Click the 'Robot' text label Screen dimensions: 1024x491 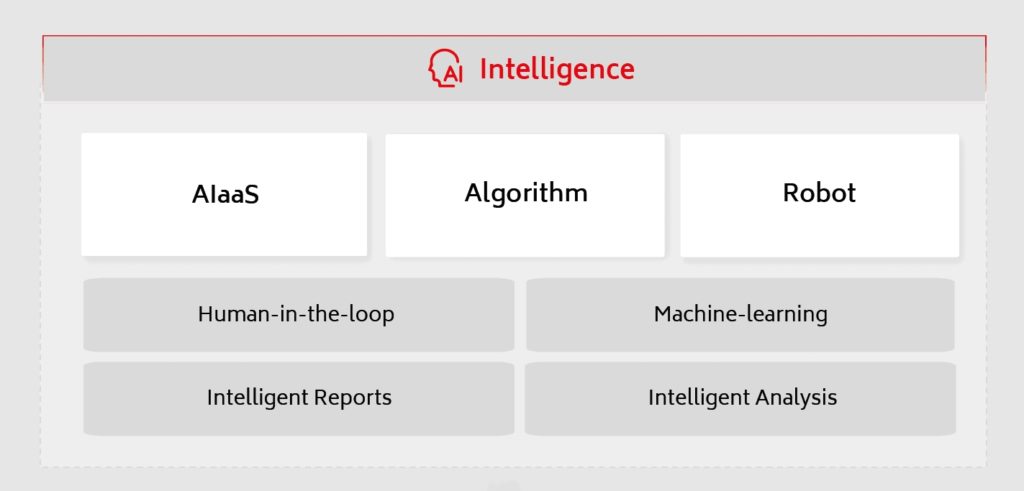tap(819, 192)
